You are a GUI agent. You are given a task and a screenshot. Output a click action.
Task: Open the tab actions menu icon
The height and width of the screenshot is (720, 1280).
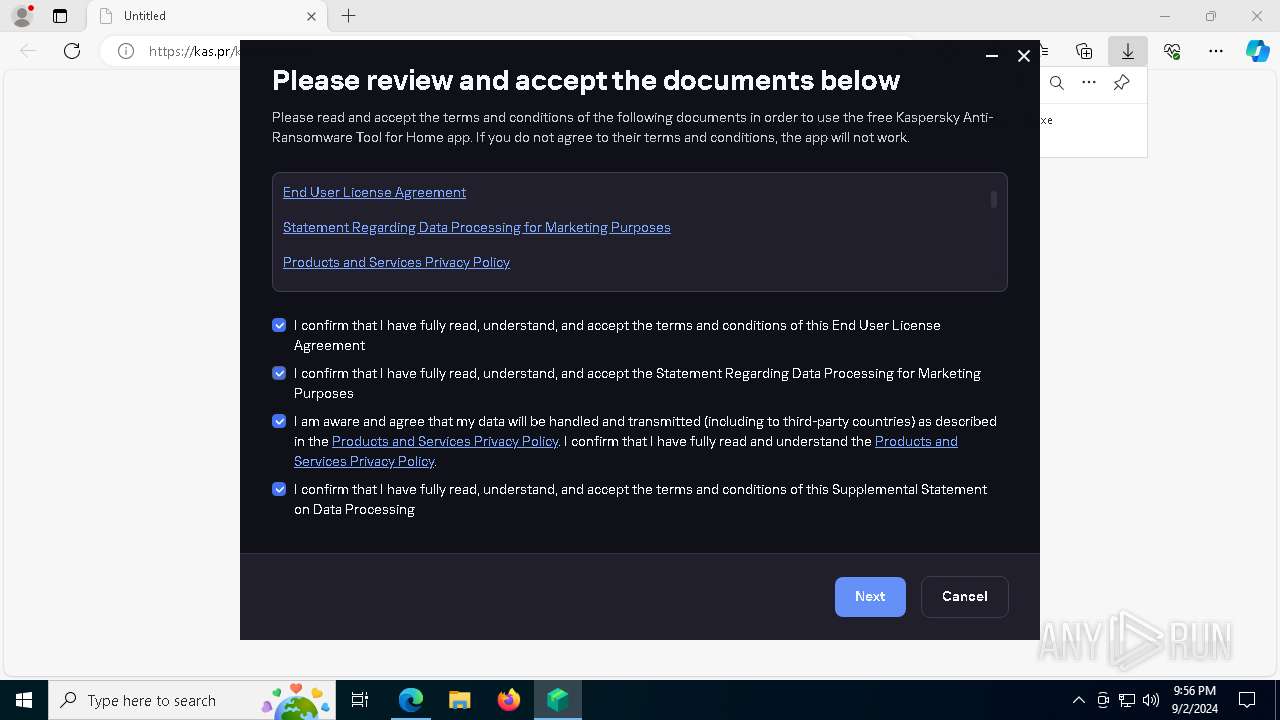(x=60, y=16)
